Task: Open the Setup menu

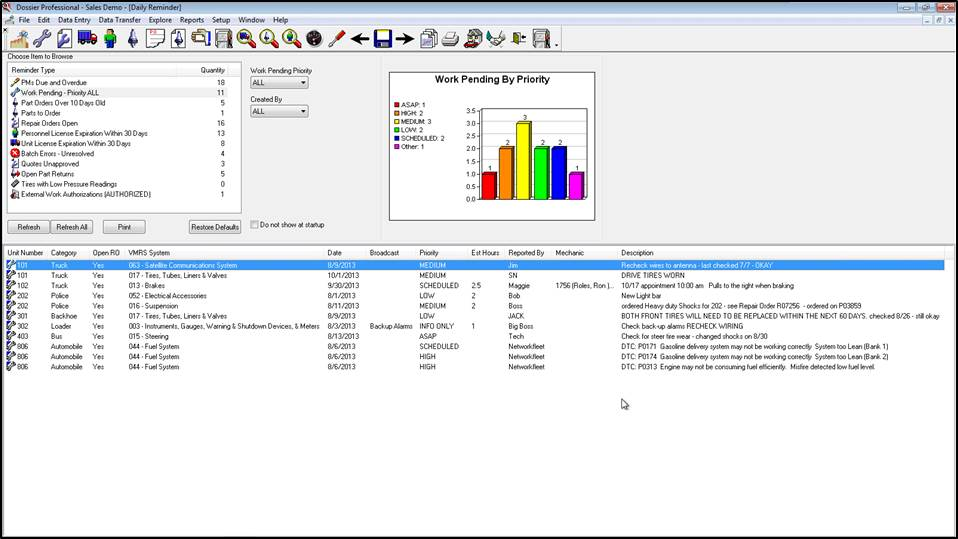Action: (x=221, y=20)
